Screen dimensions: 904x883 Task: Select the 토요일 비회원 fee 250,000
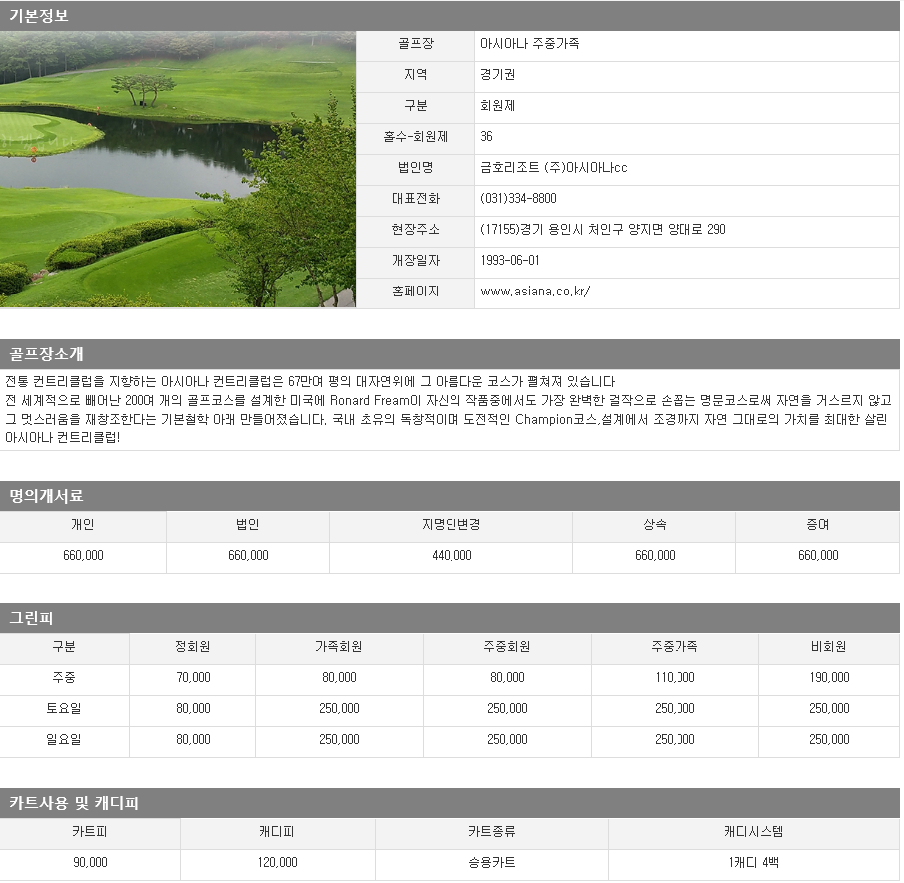[x=829, y=709]
